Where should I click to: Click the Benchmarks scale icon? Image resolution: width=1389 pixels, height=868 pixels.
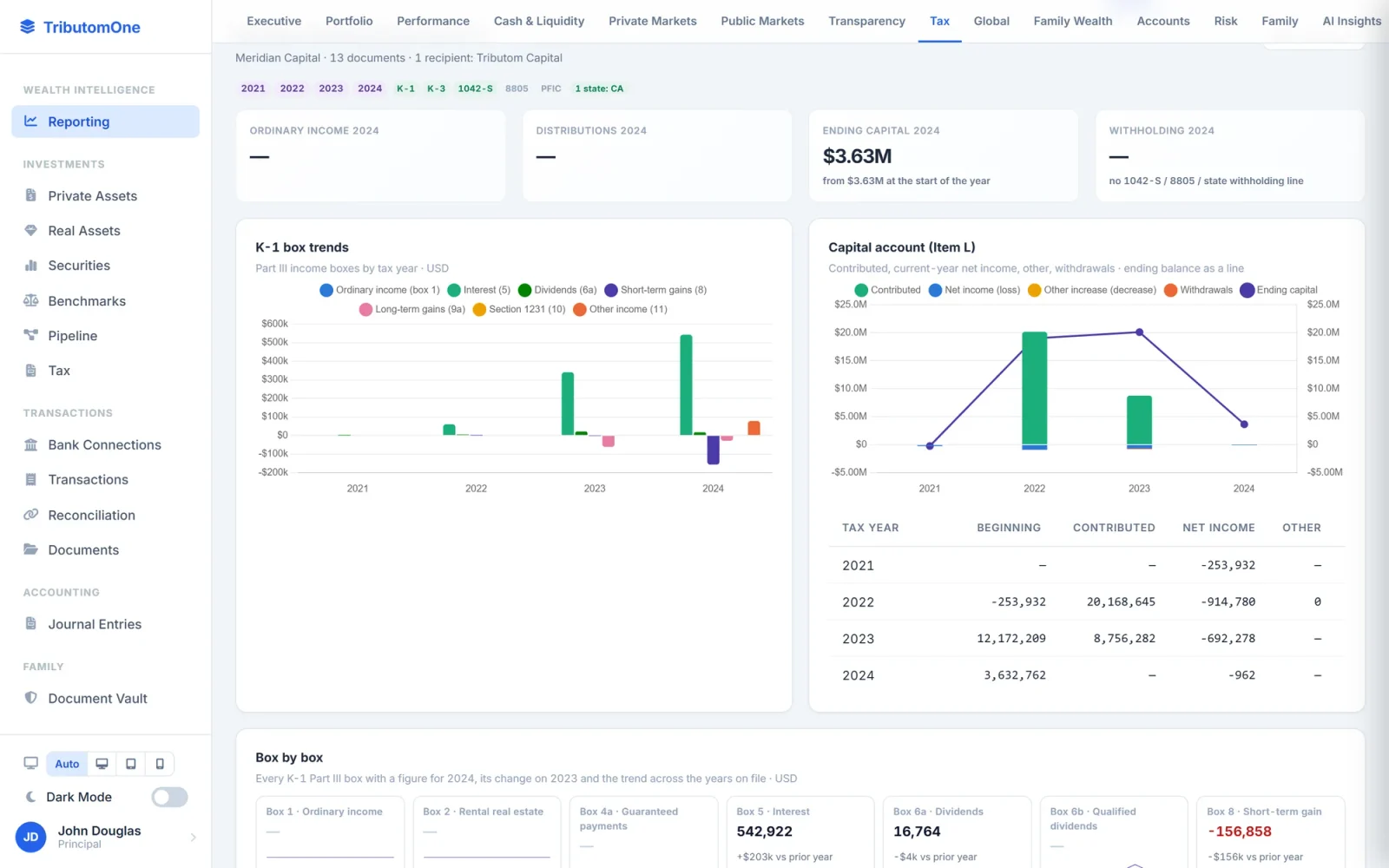31,300
